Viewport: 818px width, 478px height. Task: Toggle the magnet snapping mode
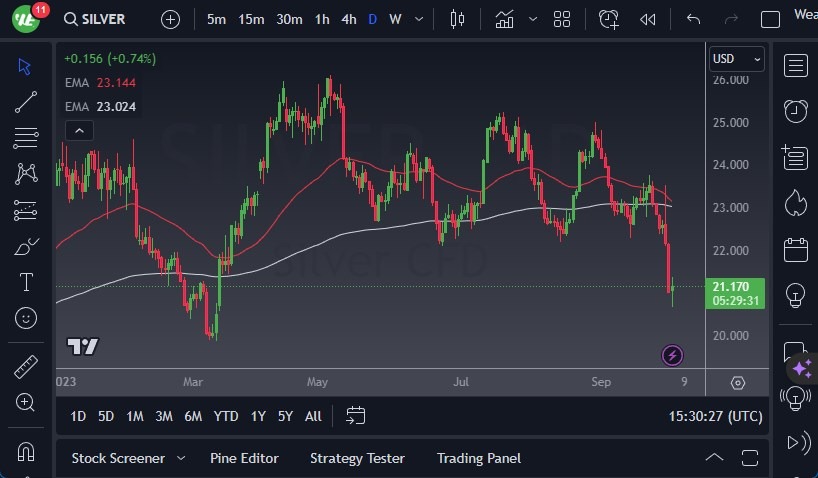tap(27, 451)
